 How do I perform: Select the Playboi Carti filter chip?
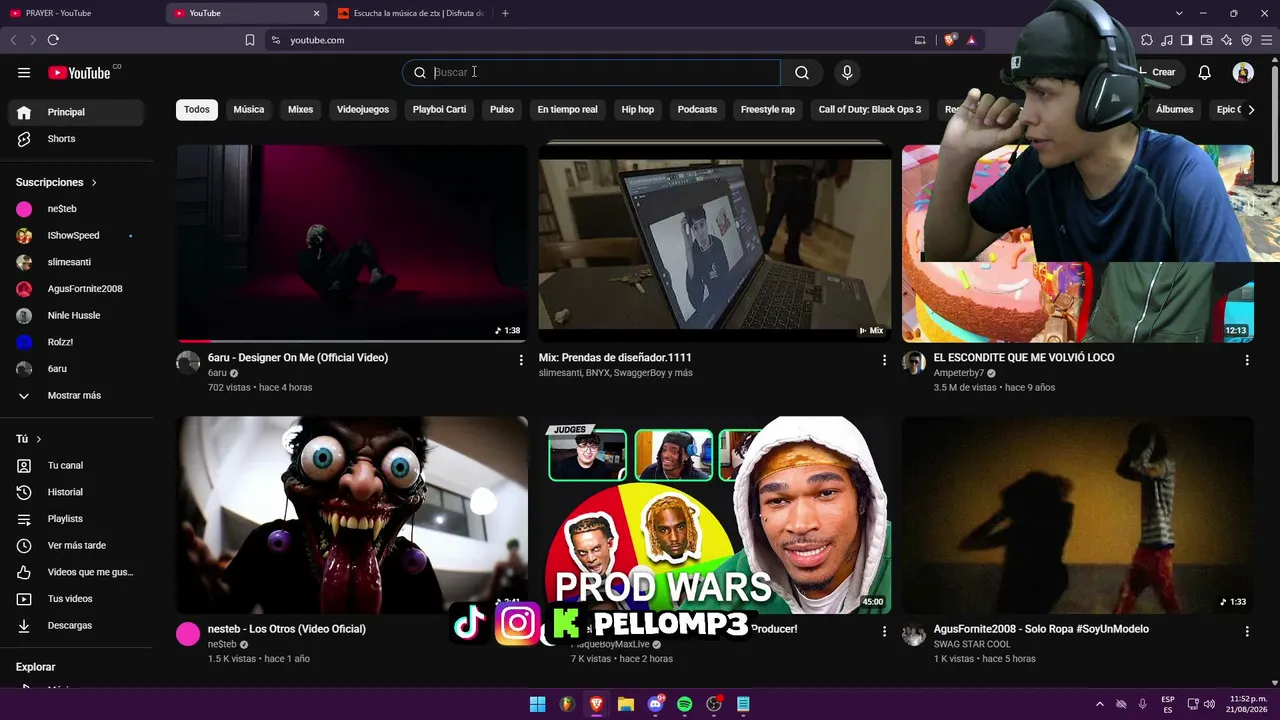[439, 109]
